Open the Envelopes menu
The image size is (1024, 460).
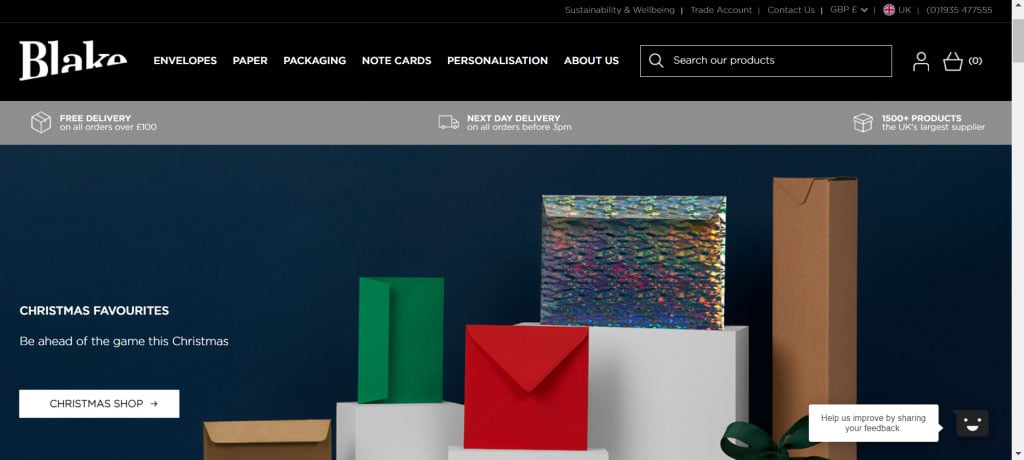click(185, 60)
